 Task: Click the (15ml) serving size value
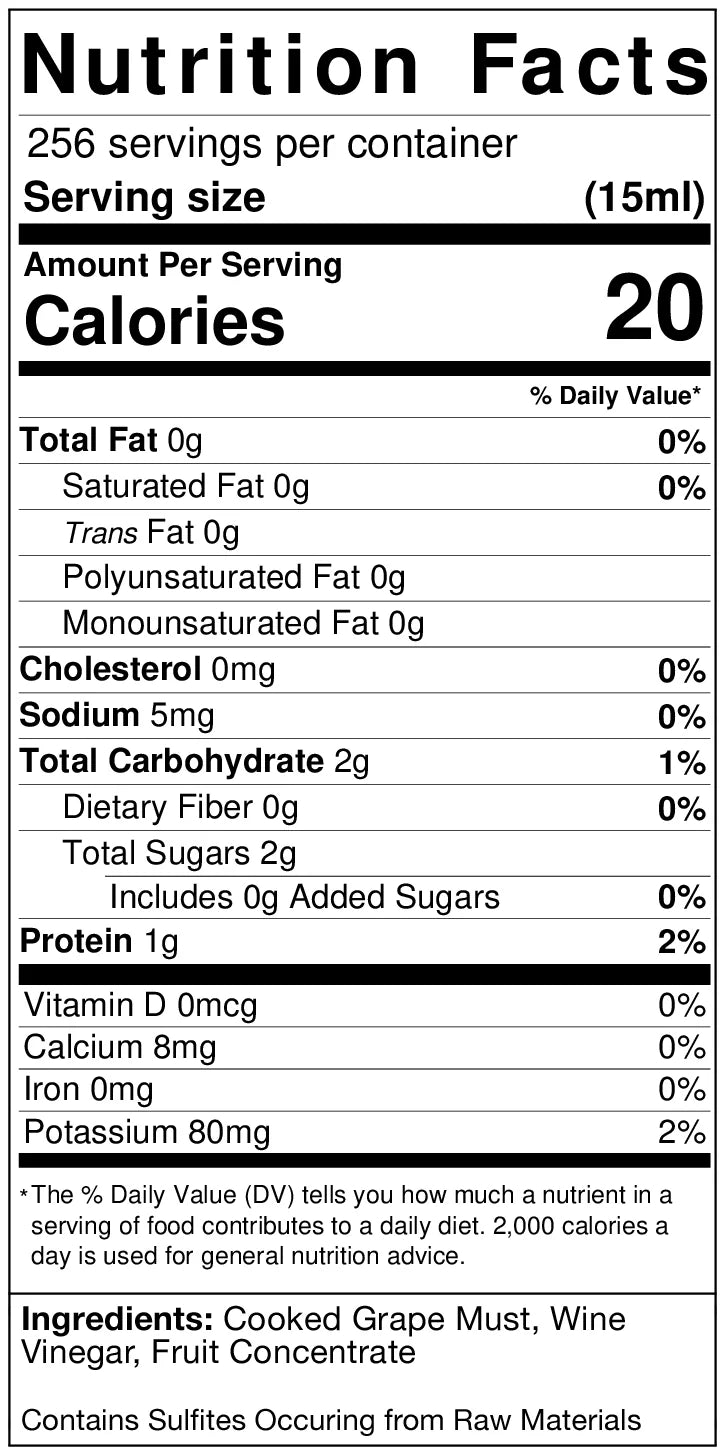pyautogui.click(x=644, y=197)
